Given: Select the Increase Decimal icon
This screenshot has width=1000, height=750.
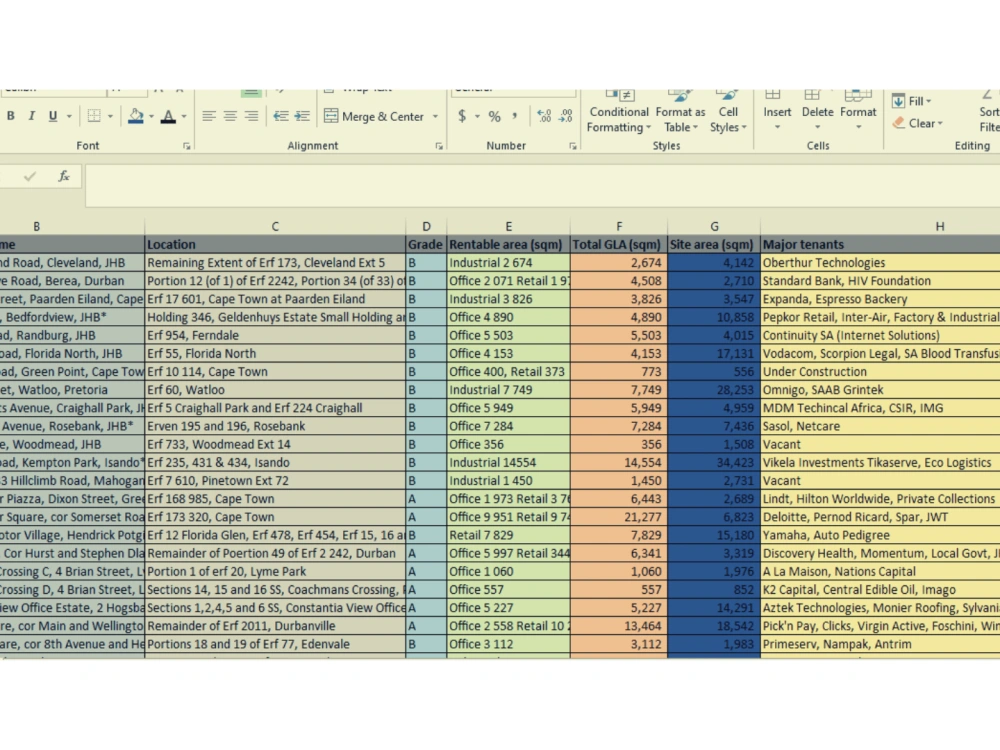Looking at the screenshot, I should tap(543, 114).
